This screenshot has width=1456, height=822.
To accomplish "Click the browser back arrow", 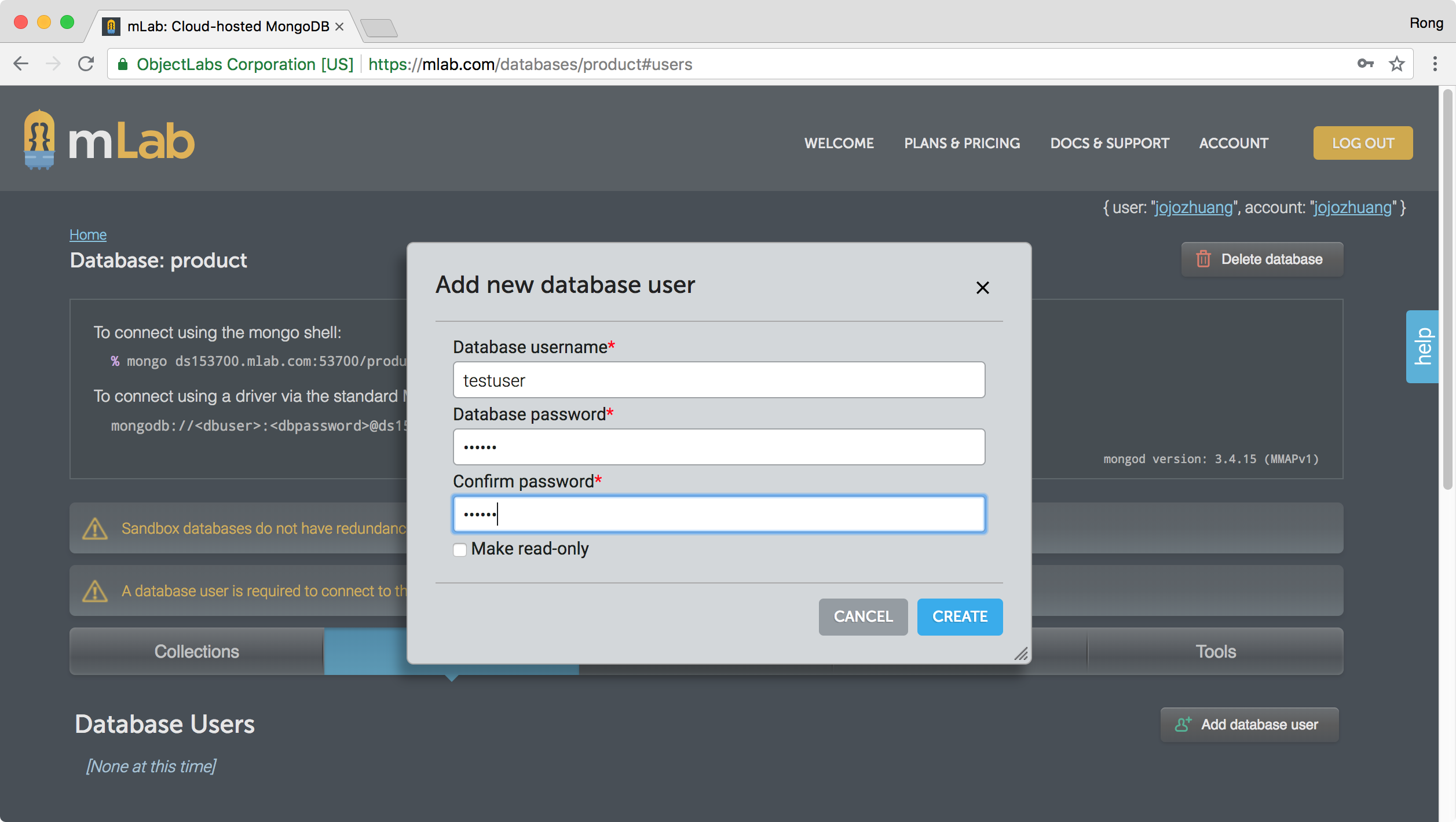I will pyautogui.click(x=21, y=64).
